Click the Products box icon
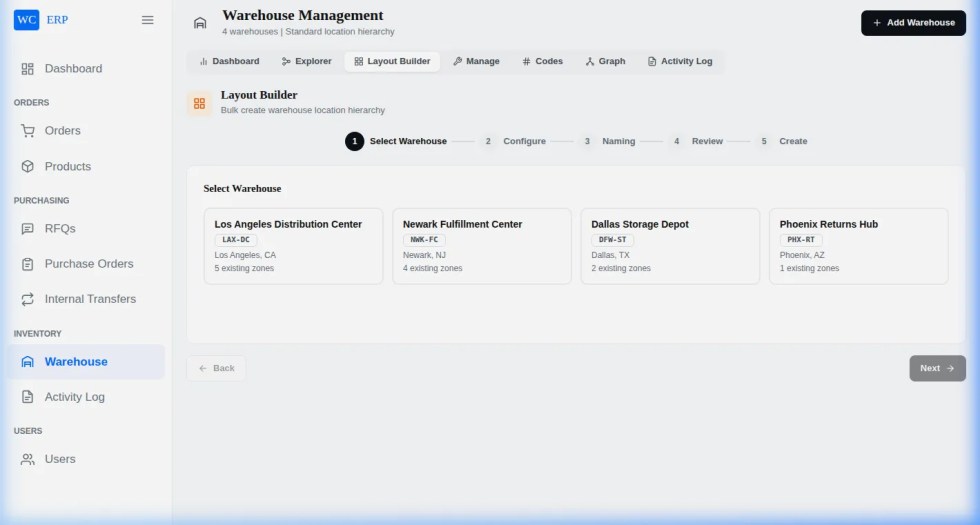This screenshot has width=980, height=525. (28, 166)
